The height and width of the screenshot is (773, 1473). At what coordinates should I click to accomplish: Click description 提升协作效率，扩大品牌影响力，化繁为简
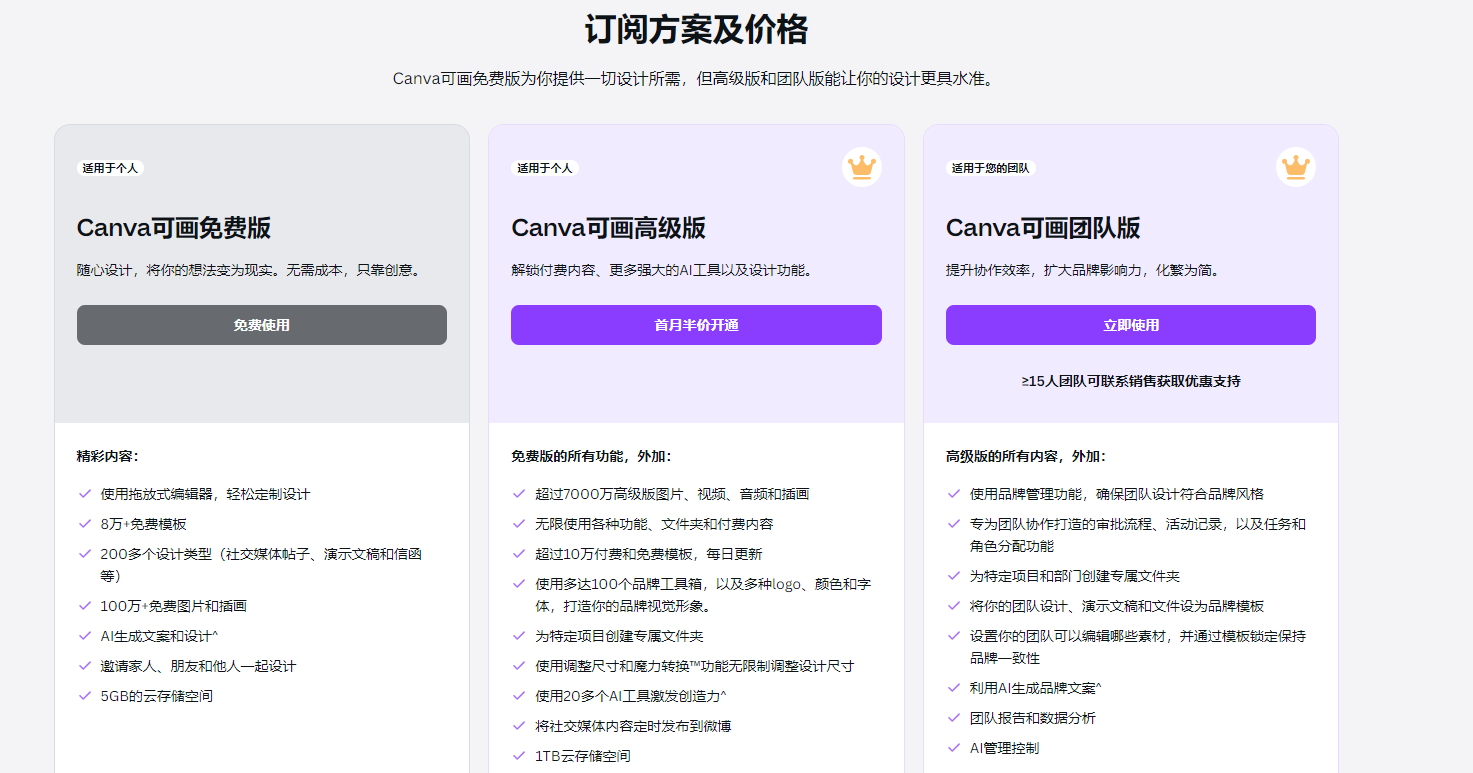tap(1085, 270)
